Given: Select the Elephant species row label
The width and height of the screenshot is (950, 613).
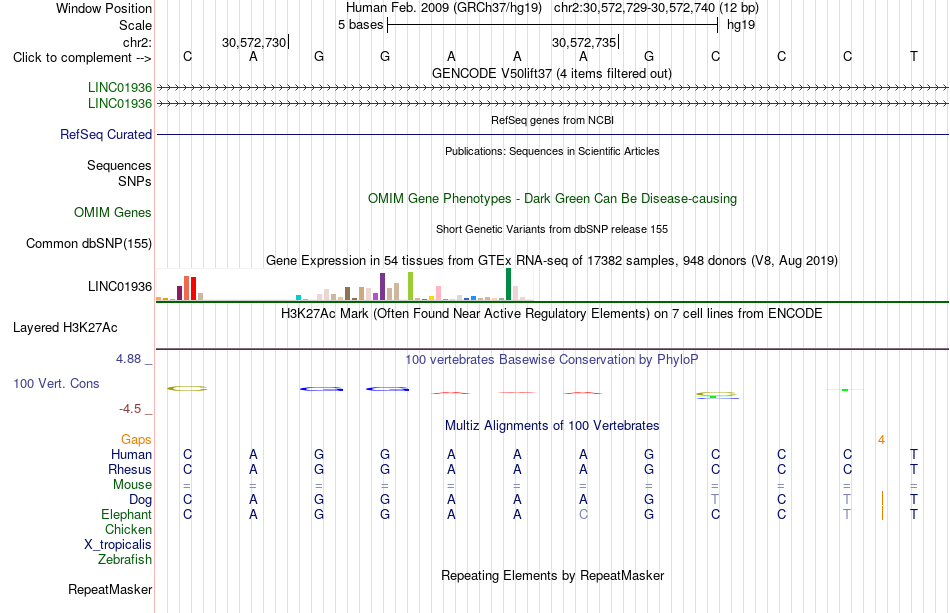Looking at the screenshot, I should [x=126, y=514].
